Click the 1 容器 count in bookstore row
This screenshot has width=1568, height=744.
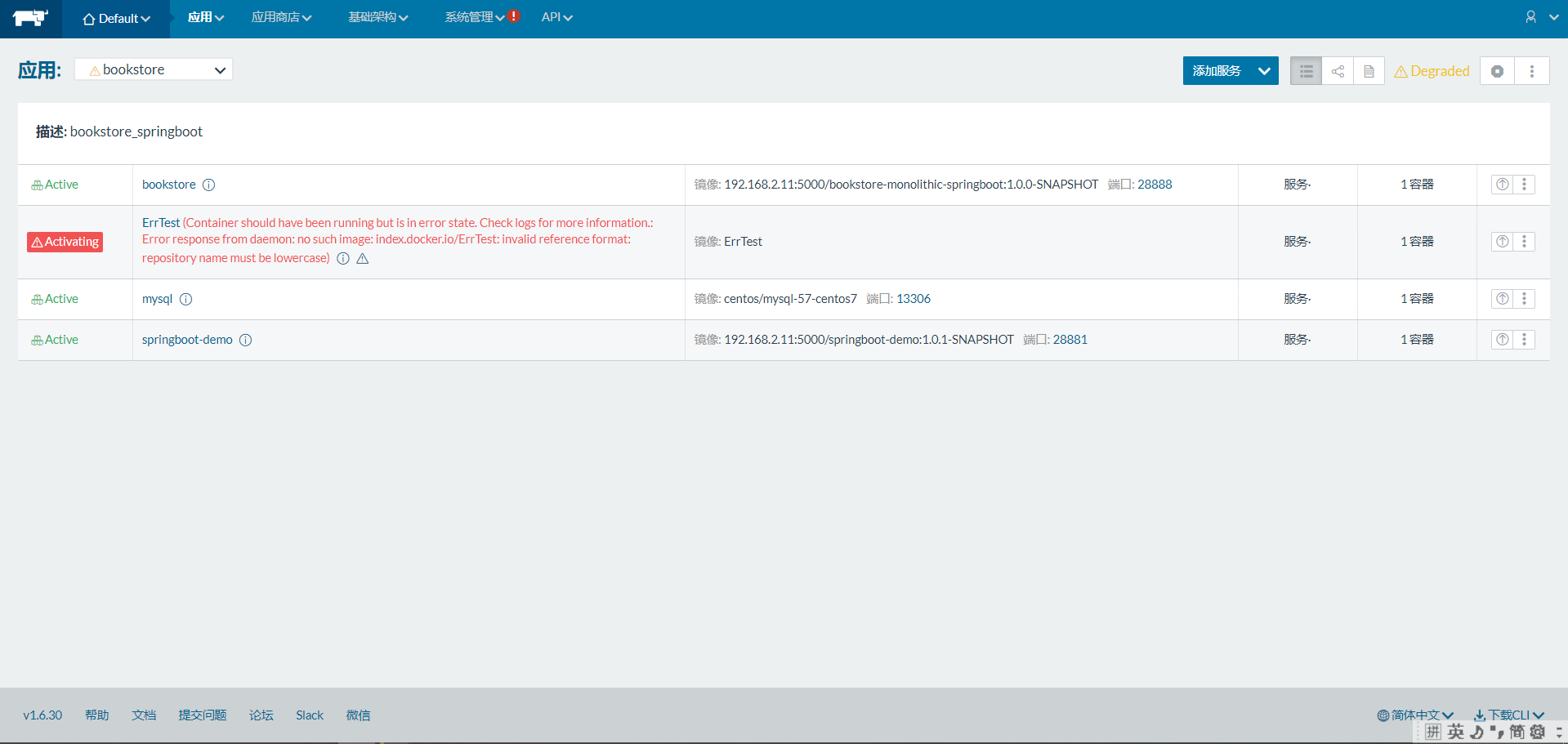pos(1417,185)
